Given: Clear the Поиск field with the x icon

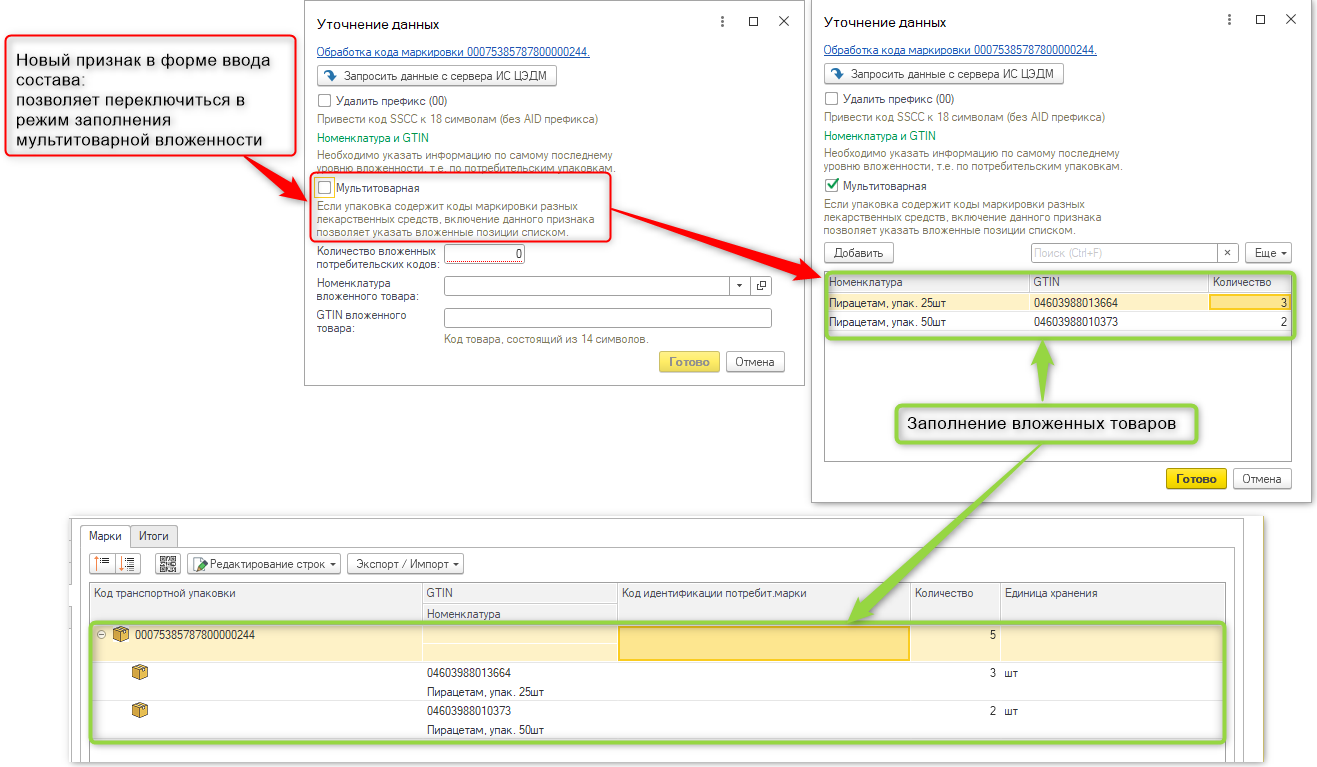Looking at the screenshot, I should (x=1227, y=253).
